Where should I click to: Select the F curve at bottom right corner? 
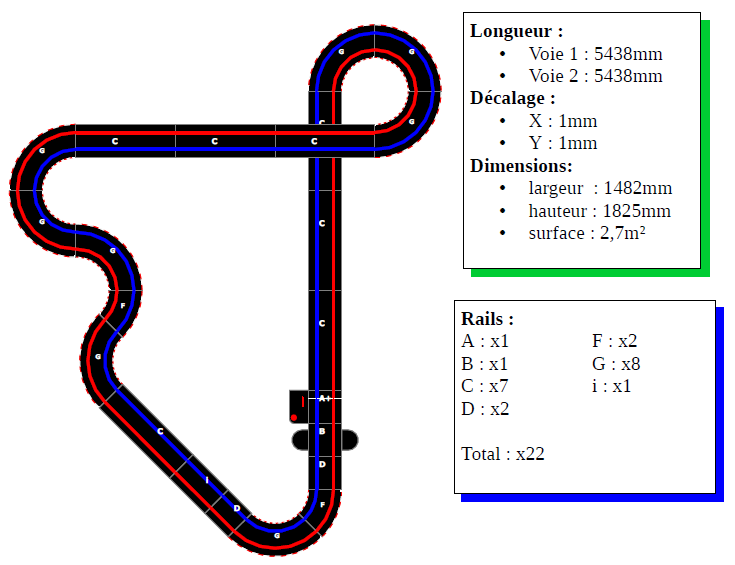(322, 505)
